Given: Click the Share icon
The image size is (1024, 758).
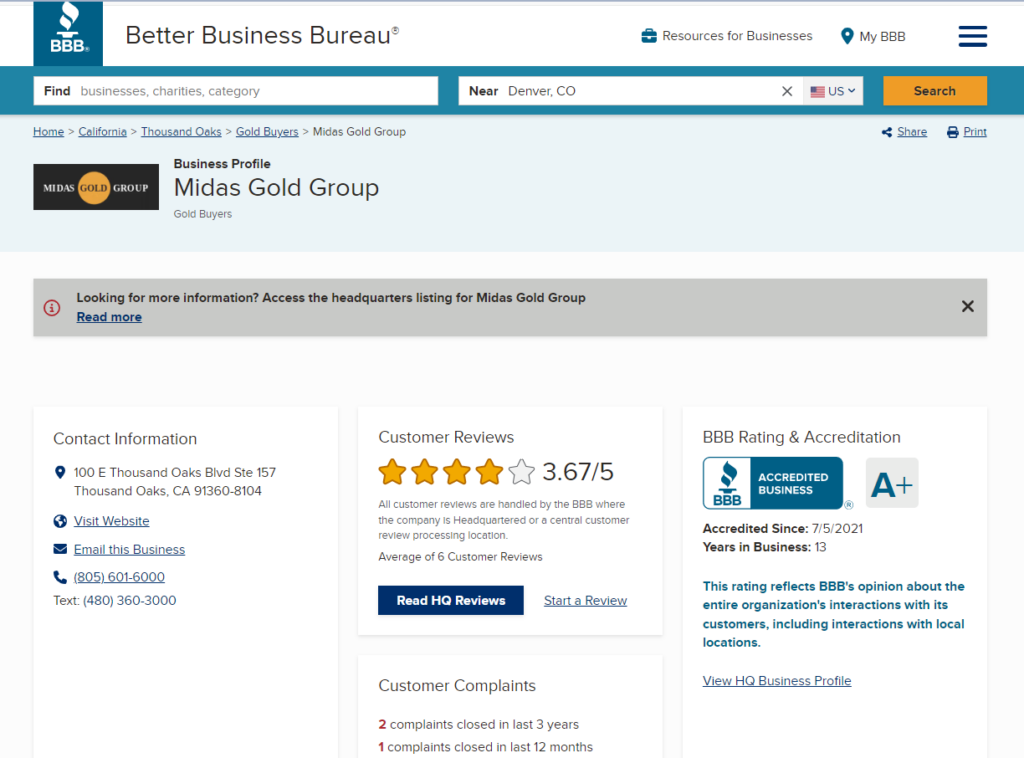Looking at the screenshot, I should point(887,132).
